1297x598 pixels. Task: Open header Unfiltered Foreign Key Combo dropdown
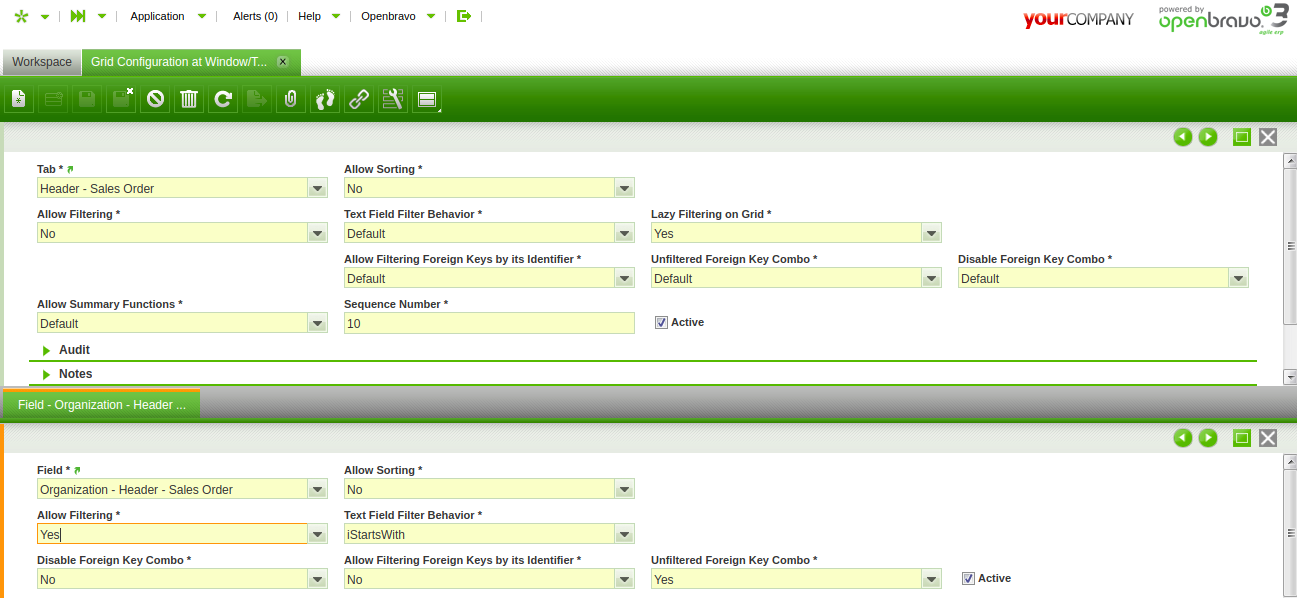pyautogui.click(x=932, y=278)
